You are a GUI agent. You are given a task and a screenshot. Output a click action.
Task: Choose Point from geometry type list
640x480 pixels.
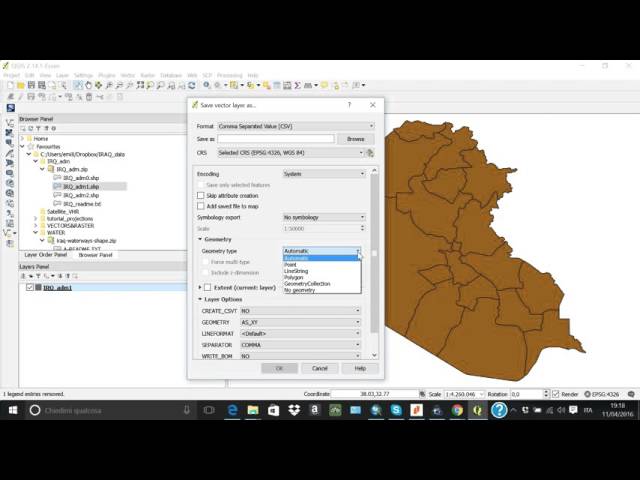pos(322,264)
